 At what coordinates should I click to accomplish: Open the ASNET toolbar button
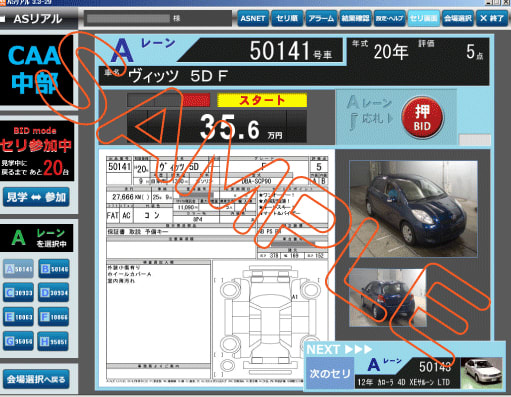point(253,18)
